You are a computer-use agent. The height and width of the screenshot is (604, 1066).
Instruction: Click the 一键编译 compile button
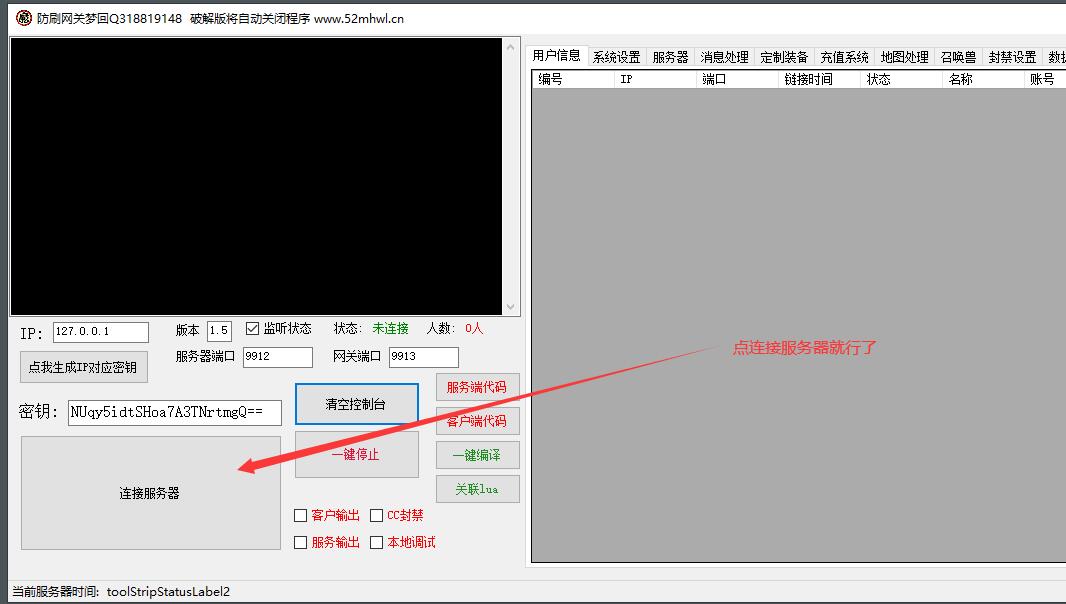pyautogui.click(x=477, y=454)
